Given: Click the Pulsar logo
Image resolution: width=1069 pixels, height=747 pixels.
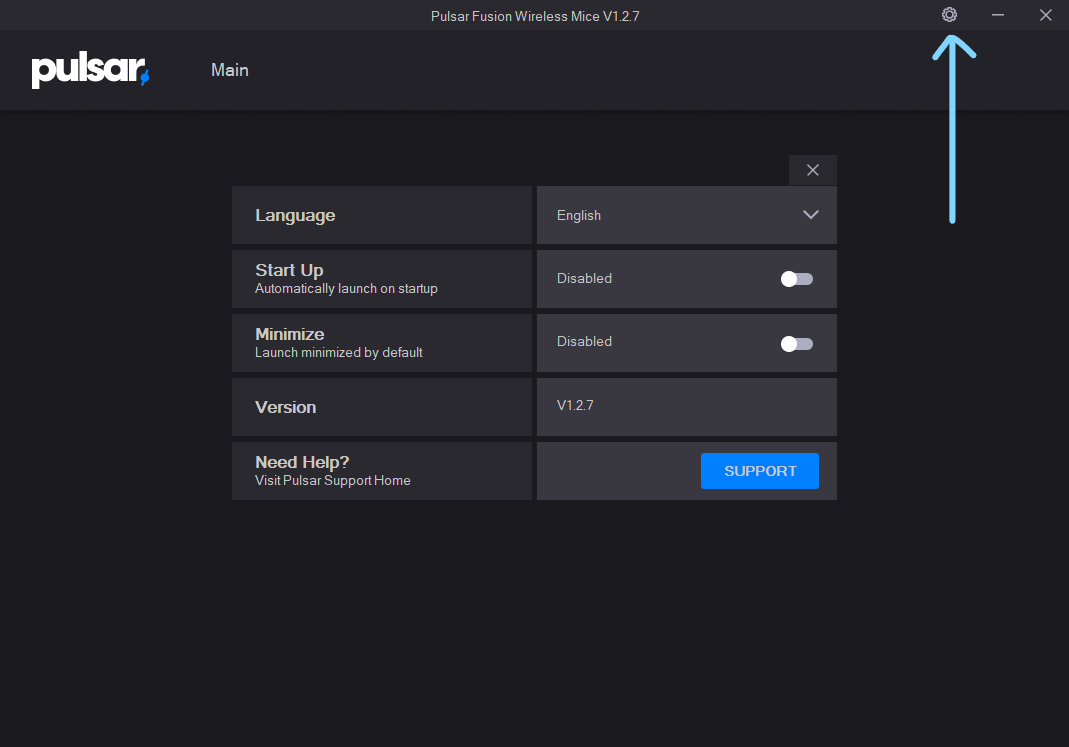Looking at the screenshot, I should pos(90,71).
